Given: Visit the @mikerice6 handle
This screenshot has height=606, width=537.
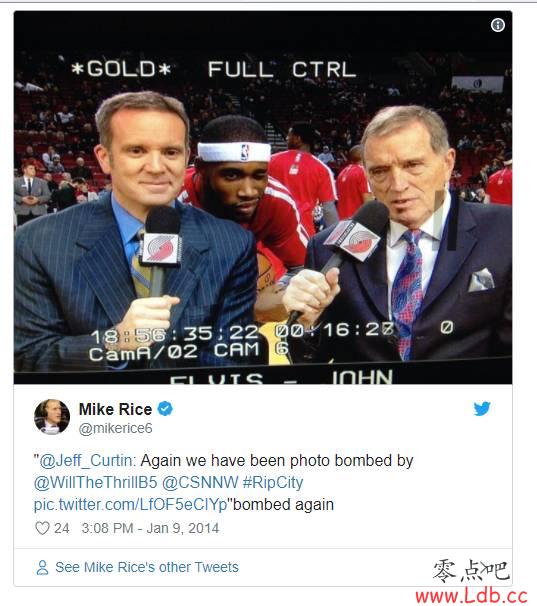Looking at the screenshot, I should 116,428.
